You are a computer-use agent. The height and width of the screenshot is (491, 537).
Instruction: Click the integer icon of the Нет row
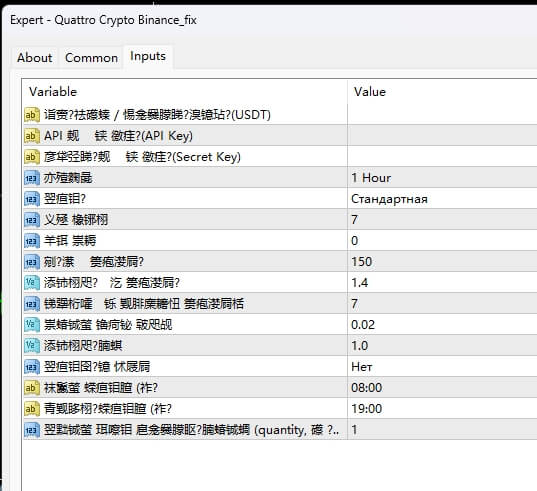click(x=32, y=367)
